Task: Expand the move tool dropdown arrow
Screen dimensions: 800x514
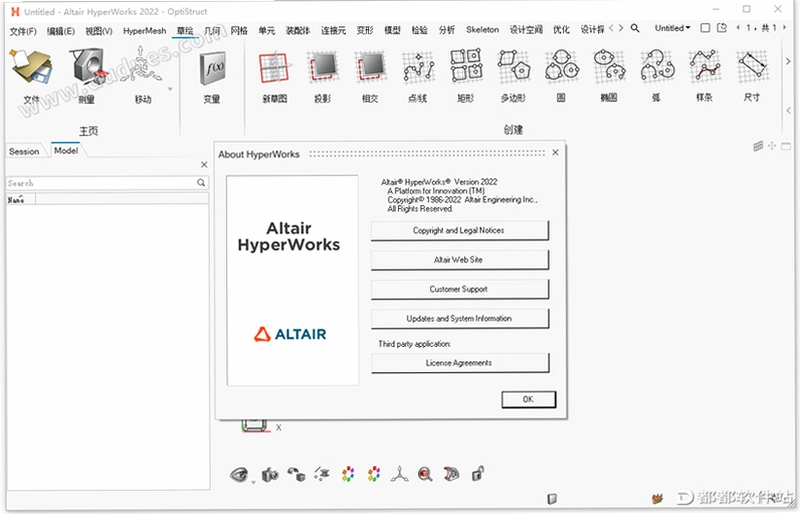Action: 170,89
